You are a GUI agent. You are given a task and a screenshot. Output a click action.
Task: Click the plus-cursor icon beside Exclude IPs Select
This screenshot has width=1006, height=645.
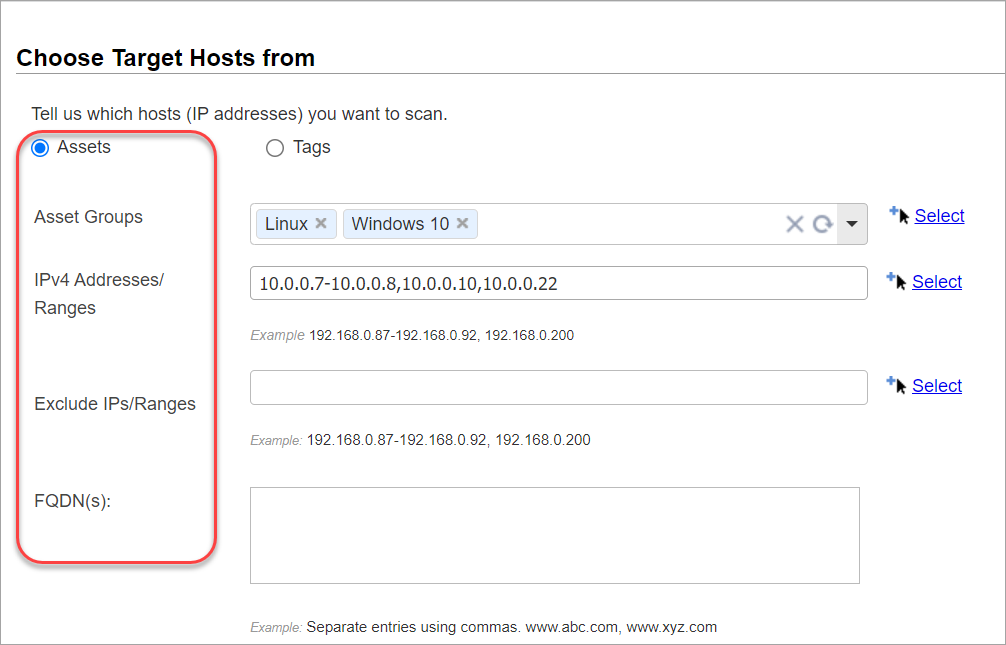[x=895, y=384]
